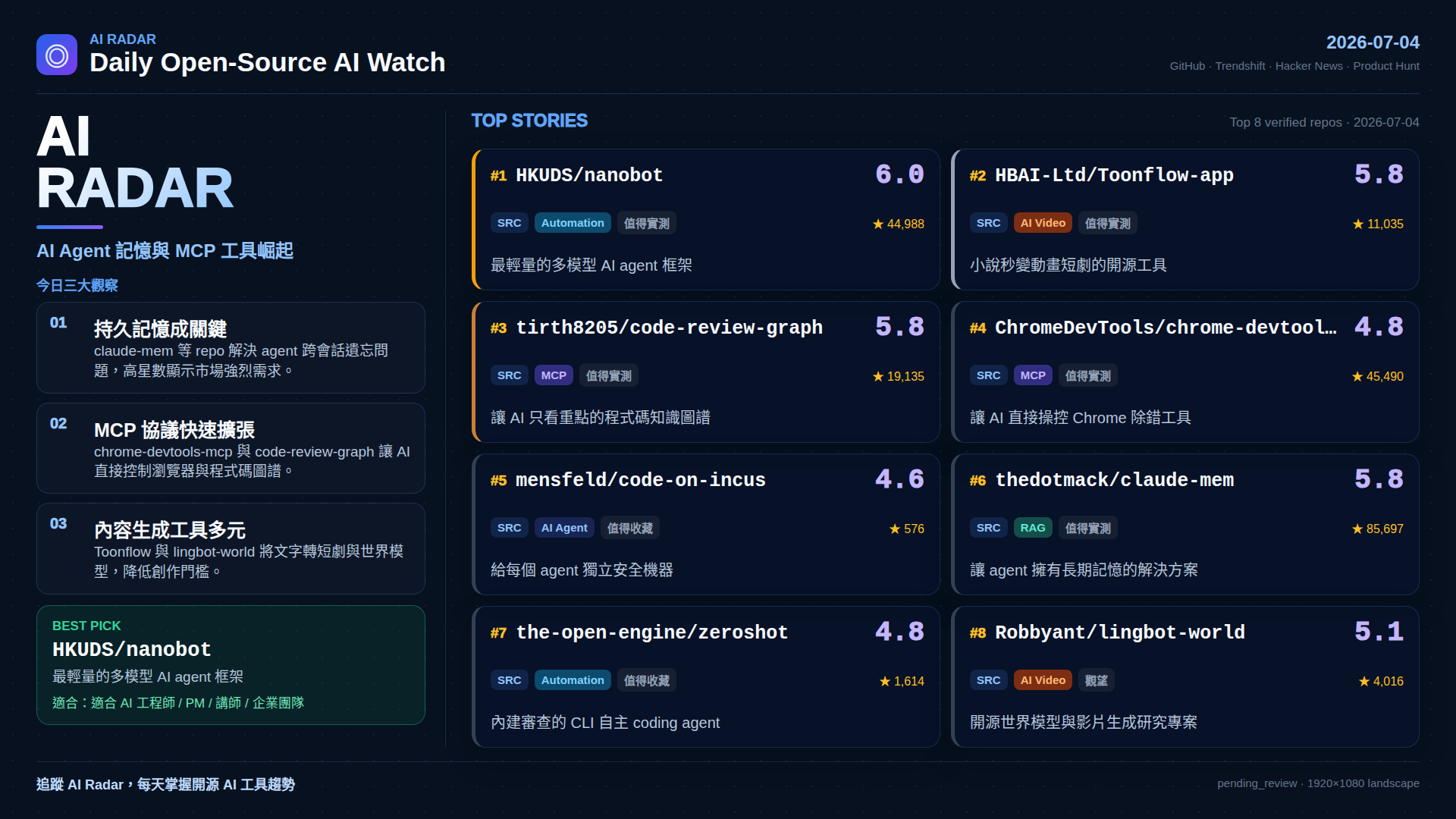1456x819 pixels.
Task: Click the SRC badge on Toonflow-app card
Action: point(988,223)
